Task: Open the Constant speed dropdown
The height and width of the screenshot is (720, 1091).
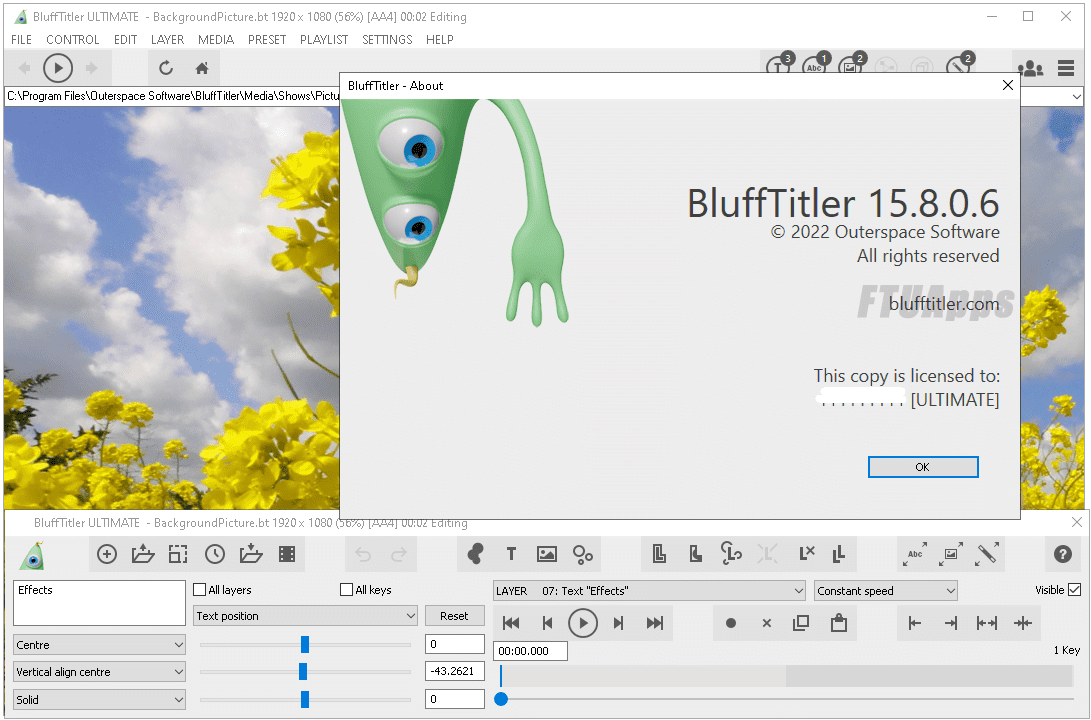Action: (886, 591)
